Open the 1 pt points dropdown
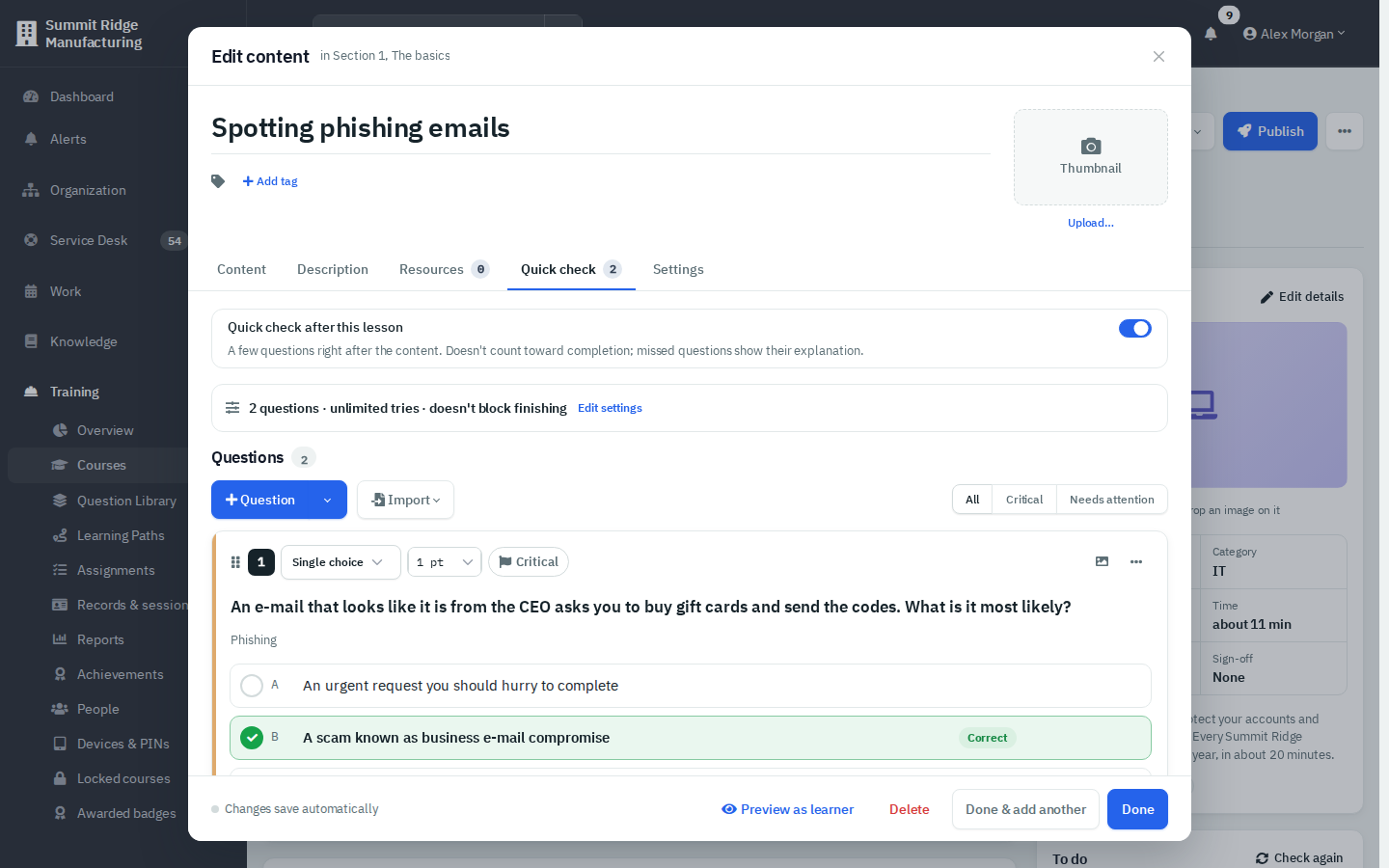1389x868 pixels. (445, 562)
